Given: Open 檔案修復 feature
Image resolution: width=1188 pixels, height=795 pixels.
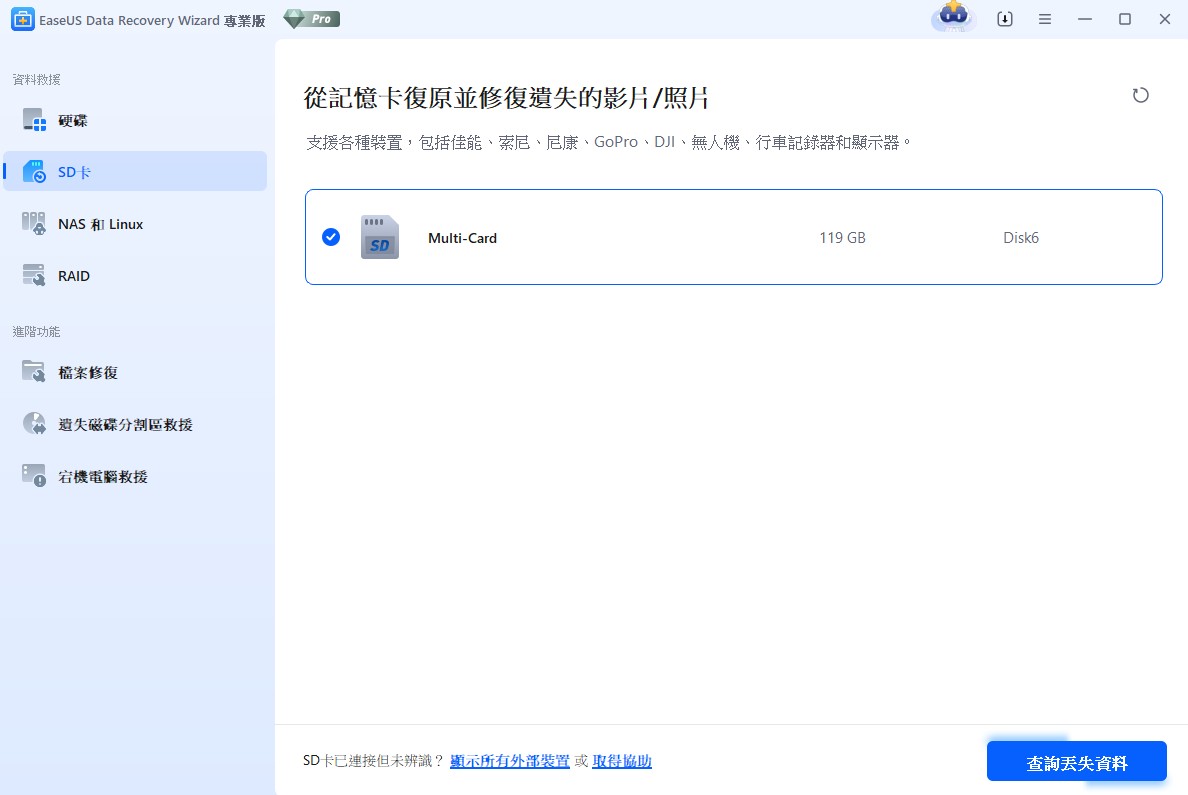Looking at the screenshot, I should tap(135, 372).
